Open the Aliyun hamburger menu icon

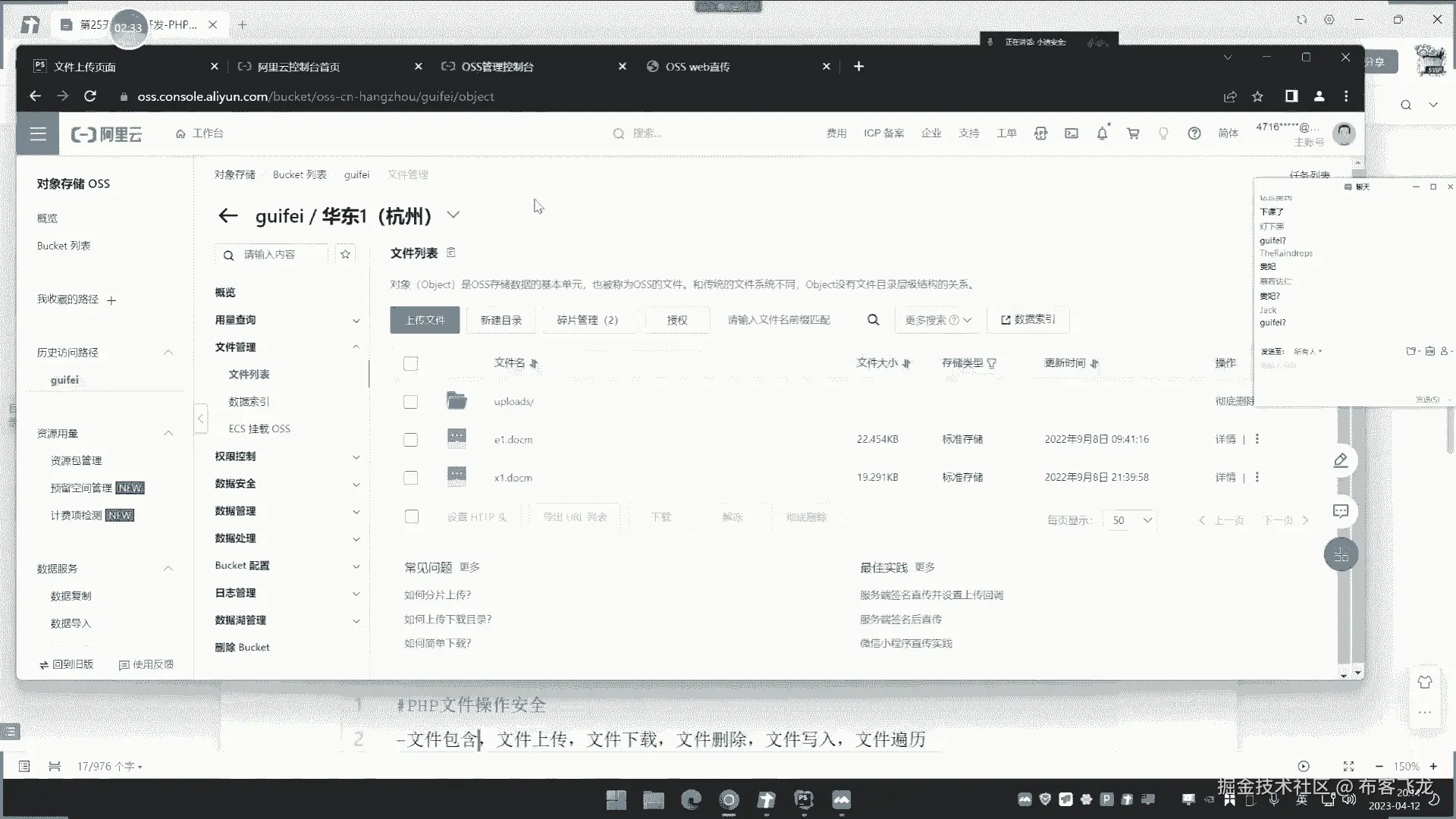[38, 134]
